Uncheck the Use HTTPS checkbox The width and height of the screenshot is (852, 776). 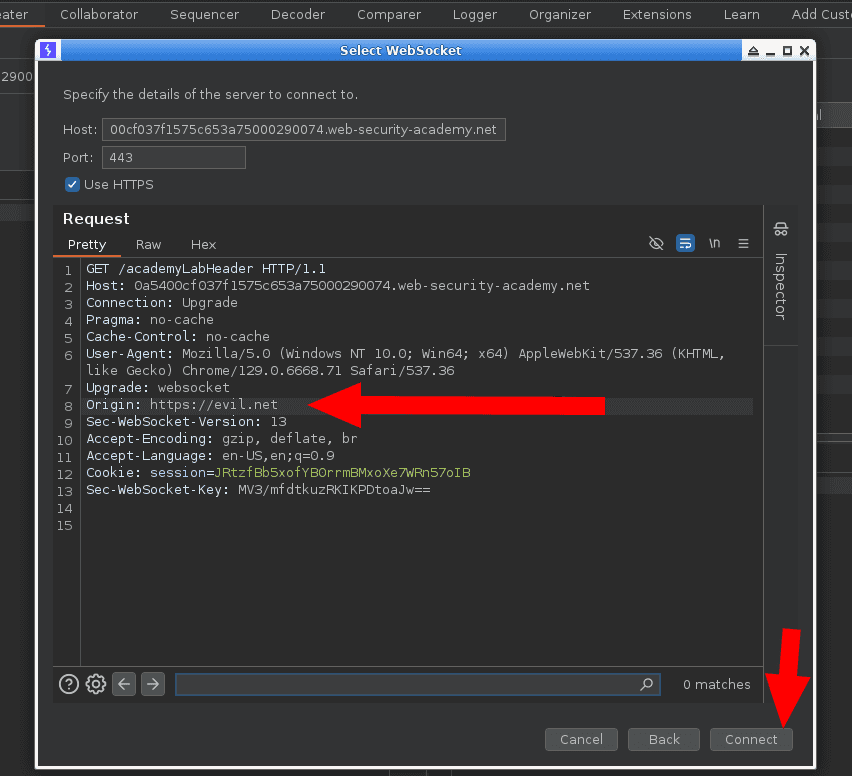(x=72, y=184)
